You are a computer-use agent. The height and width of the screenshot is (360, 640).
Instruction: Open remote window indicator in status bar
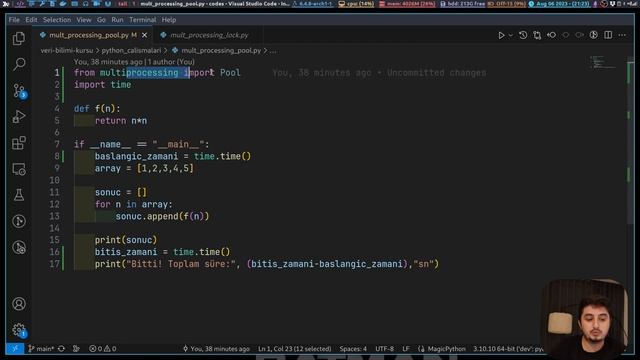[x=15, y=349]
